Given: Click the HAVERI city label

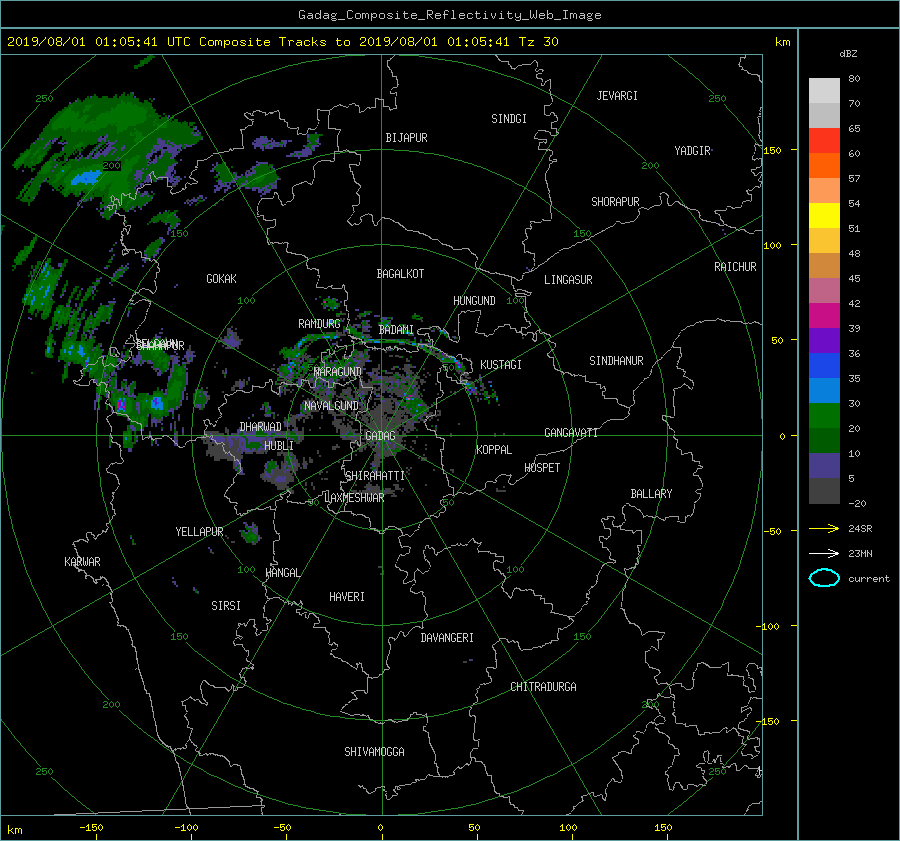Looking at the screenshot, I should tap(347, 597).
